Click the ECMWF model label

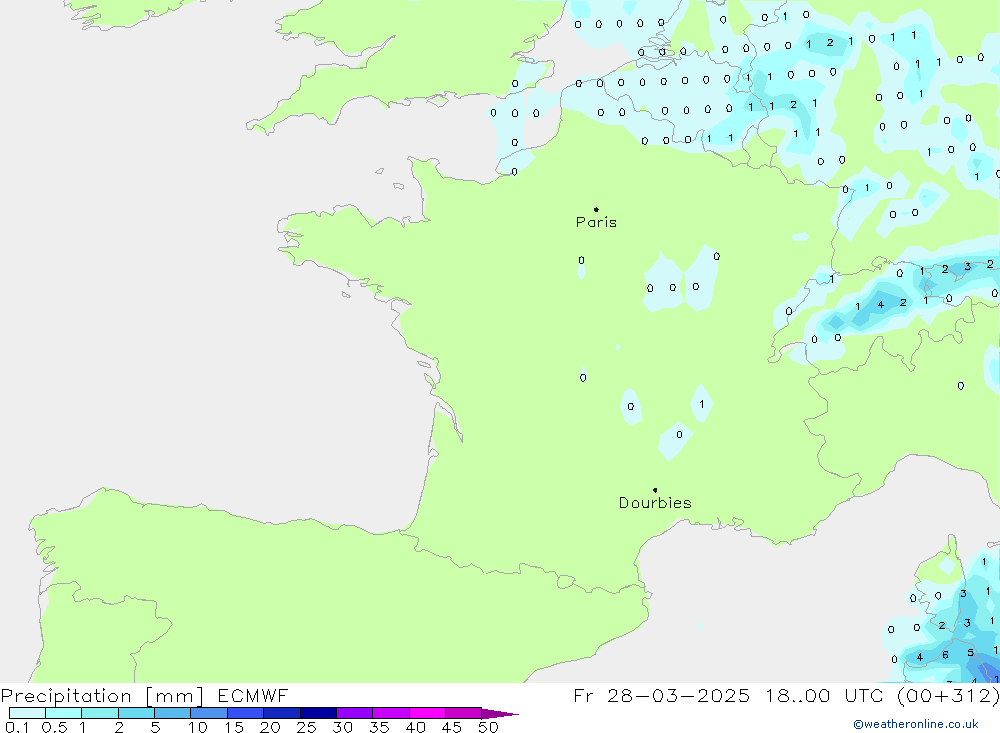pos(253,696)
